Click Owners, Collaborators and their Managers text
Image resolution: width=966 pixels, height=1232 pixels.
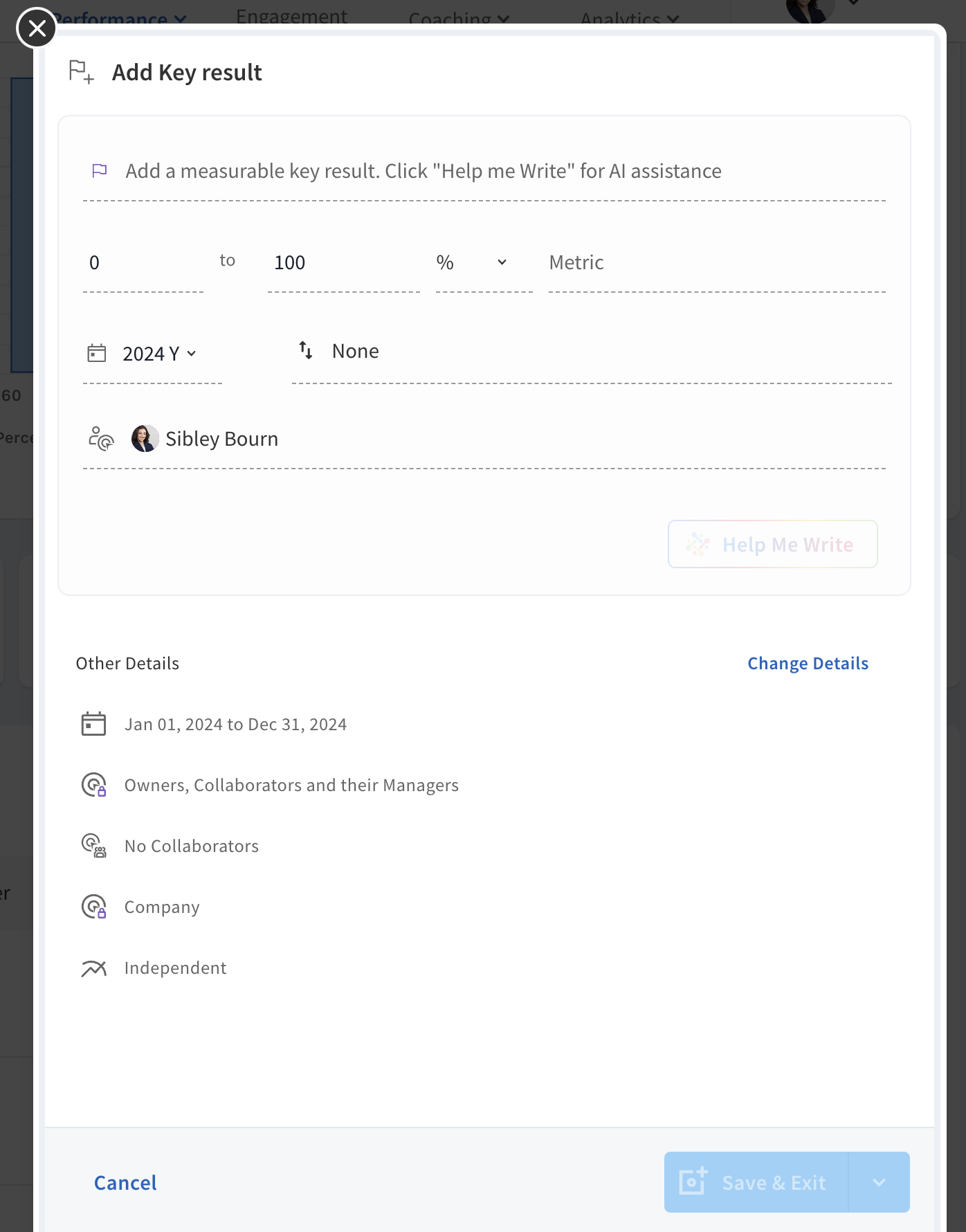tap(291, 785)
